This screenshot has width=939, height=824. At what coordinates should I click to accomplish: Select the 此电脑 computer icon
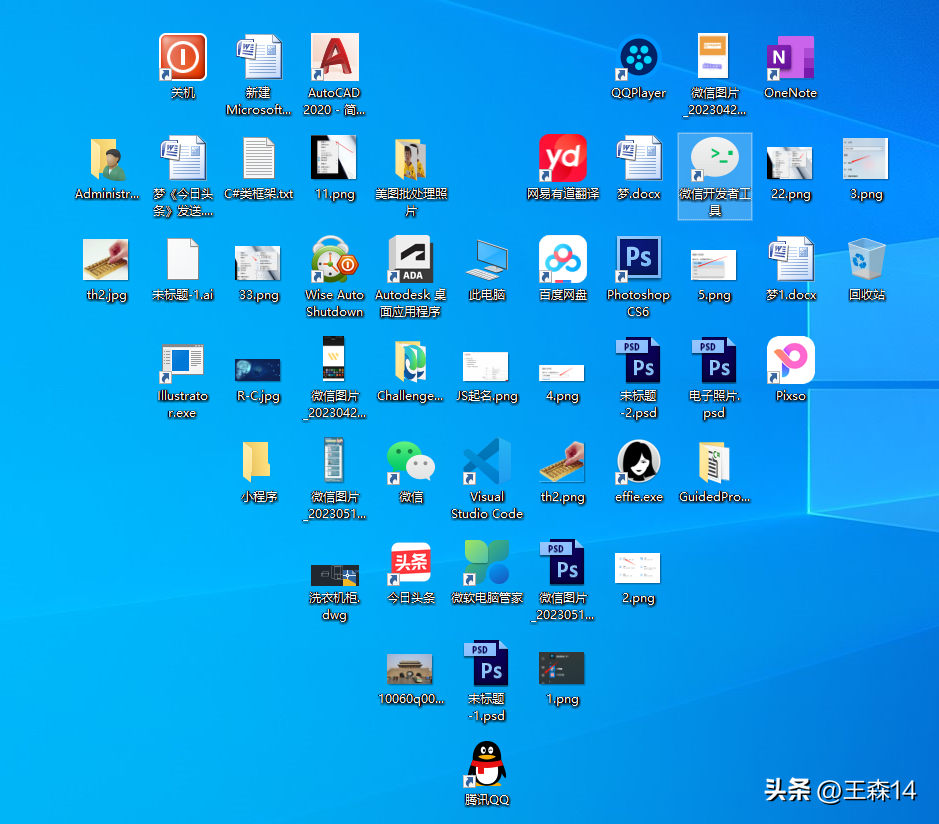[487, 261]
